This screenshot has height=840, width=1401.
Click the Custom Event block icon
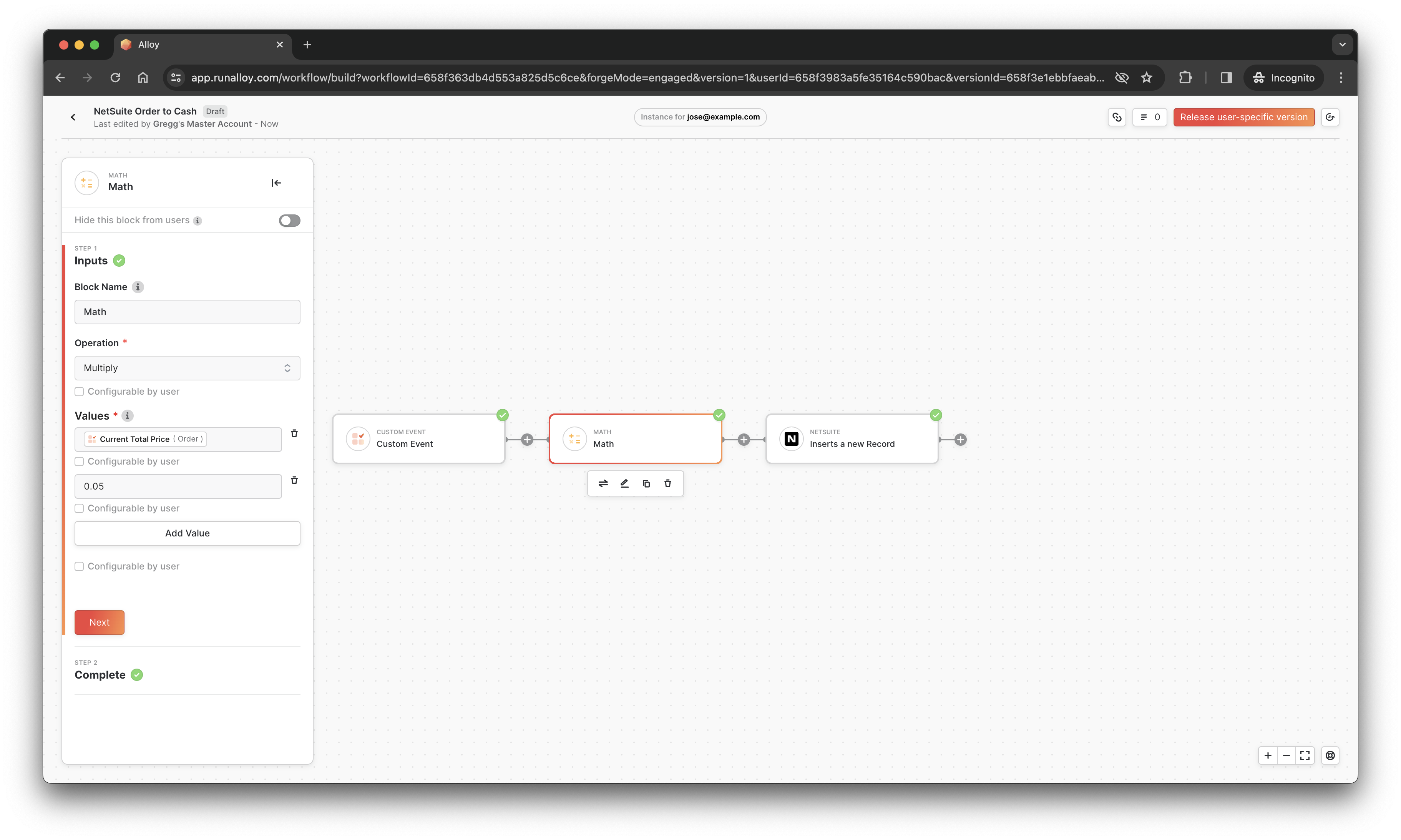point(358,439)
